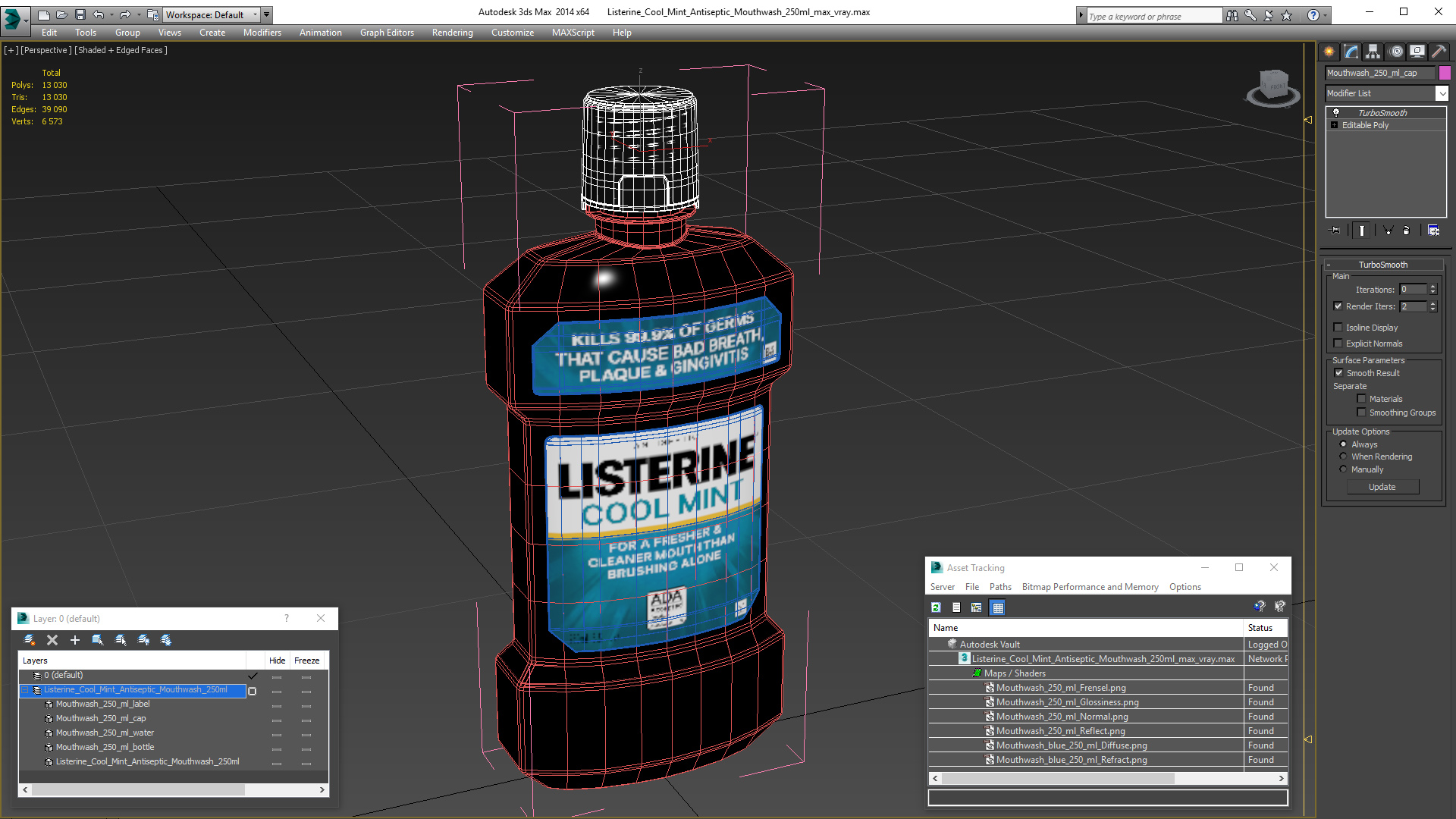The height and width of the screenshot is (819, 1456).
Task: Click the ViewCube in the viewport
Action: tap(1273, 87)
